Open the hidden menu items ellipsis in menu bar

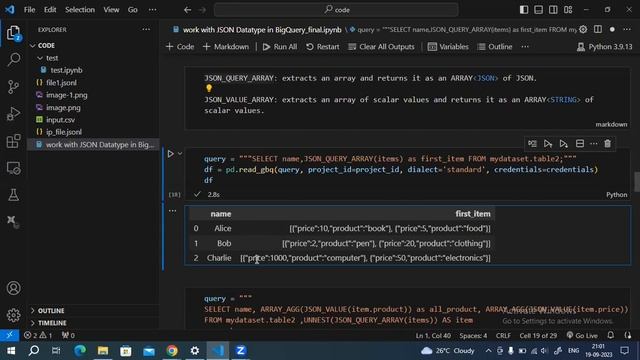(x=152, y=10)
